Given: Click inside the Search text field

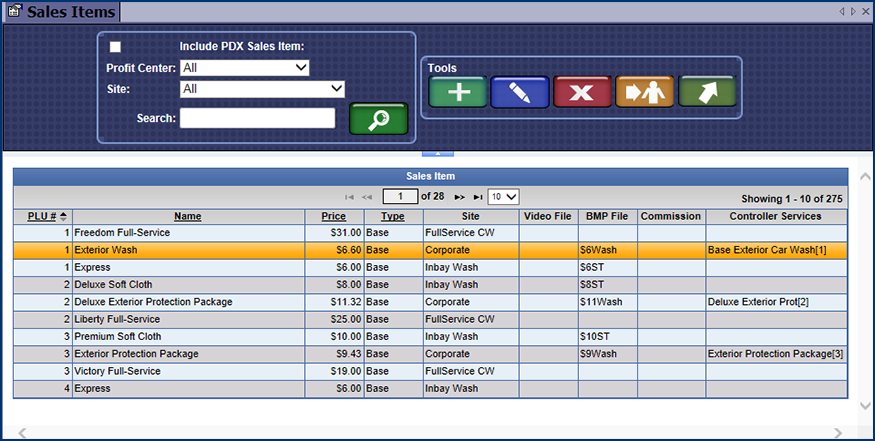Looking at the screenshot, I should tap(257, 118).
